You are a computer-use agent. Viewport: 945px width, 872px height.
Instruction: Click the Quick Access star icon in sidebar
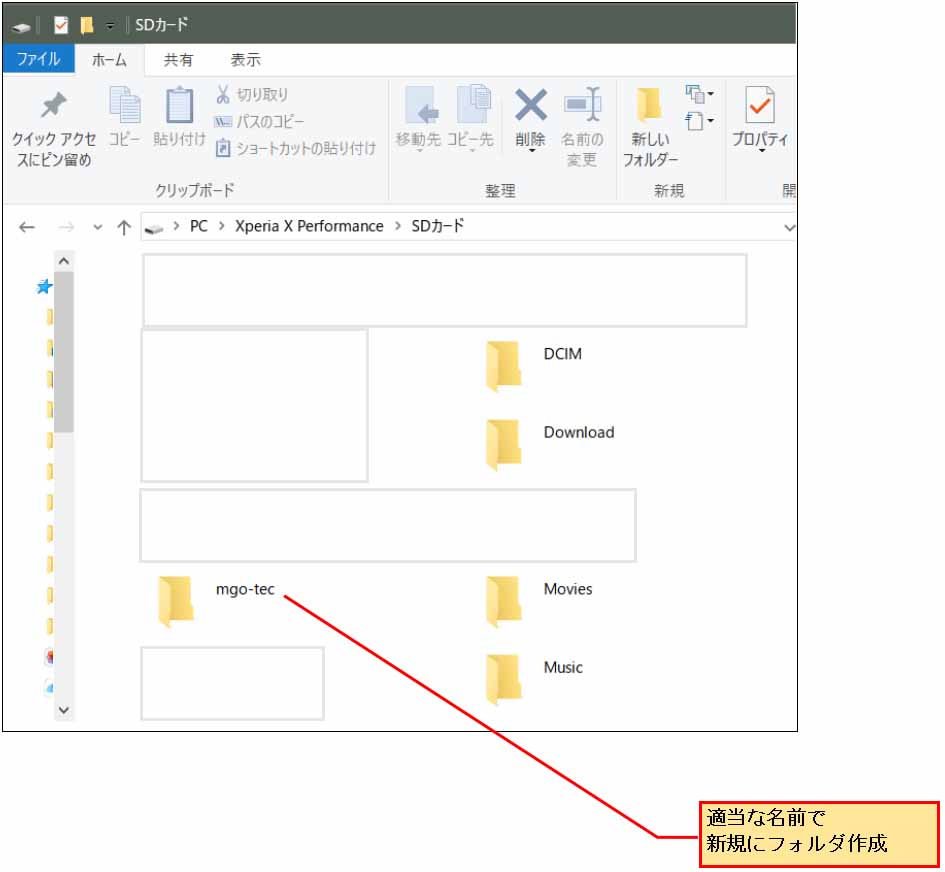[44, 287]
